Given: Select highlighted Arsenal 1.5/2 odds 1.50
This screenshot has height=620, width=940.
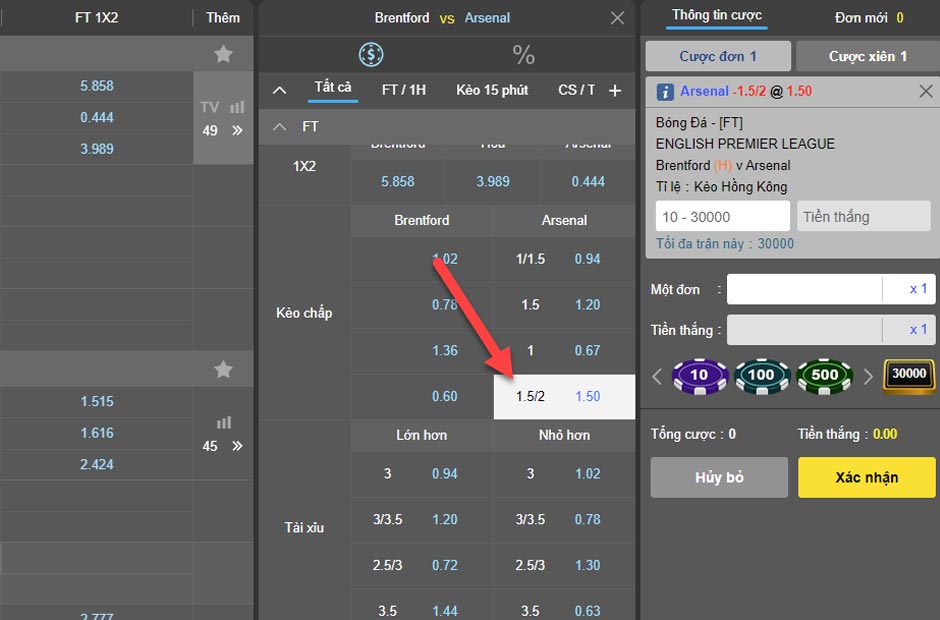Looking at the screenshot, I should pyautogui.click(x=564, y=396).
